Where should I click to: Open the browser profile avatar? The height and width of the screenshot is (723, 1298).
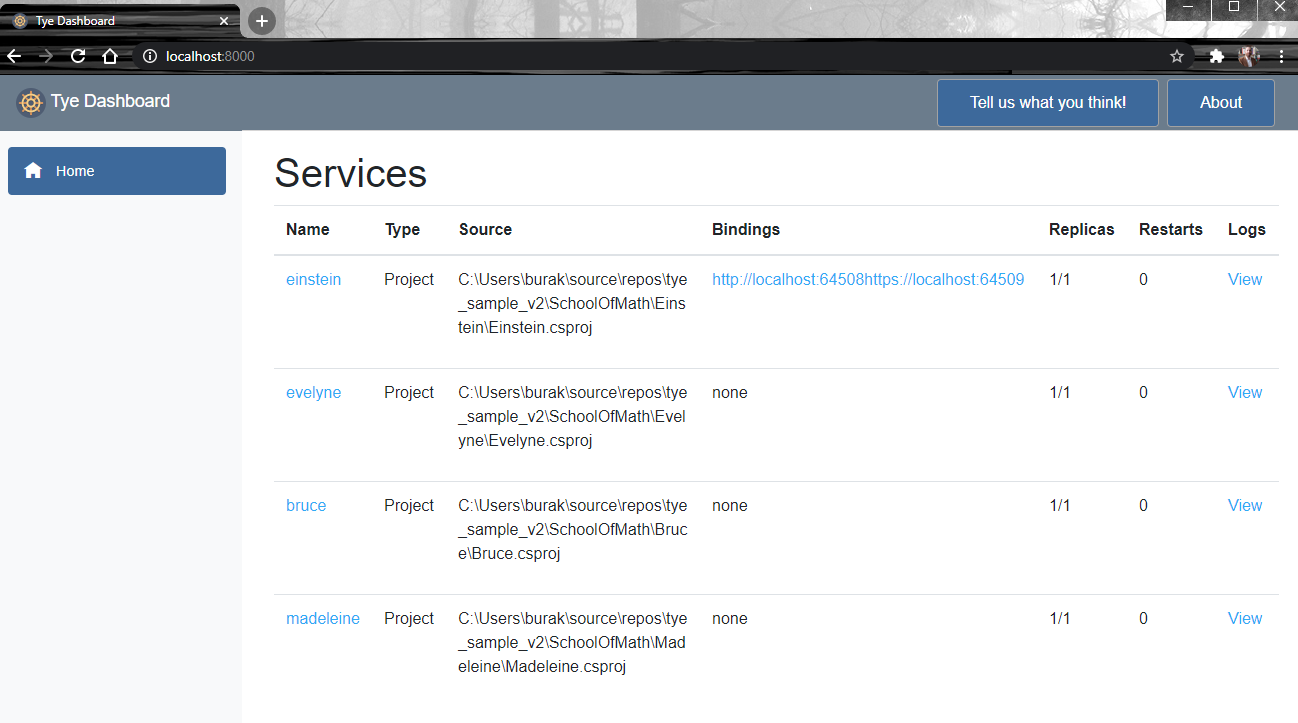1249,56
